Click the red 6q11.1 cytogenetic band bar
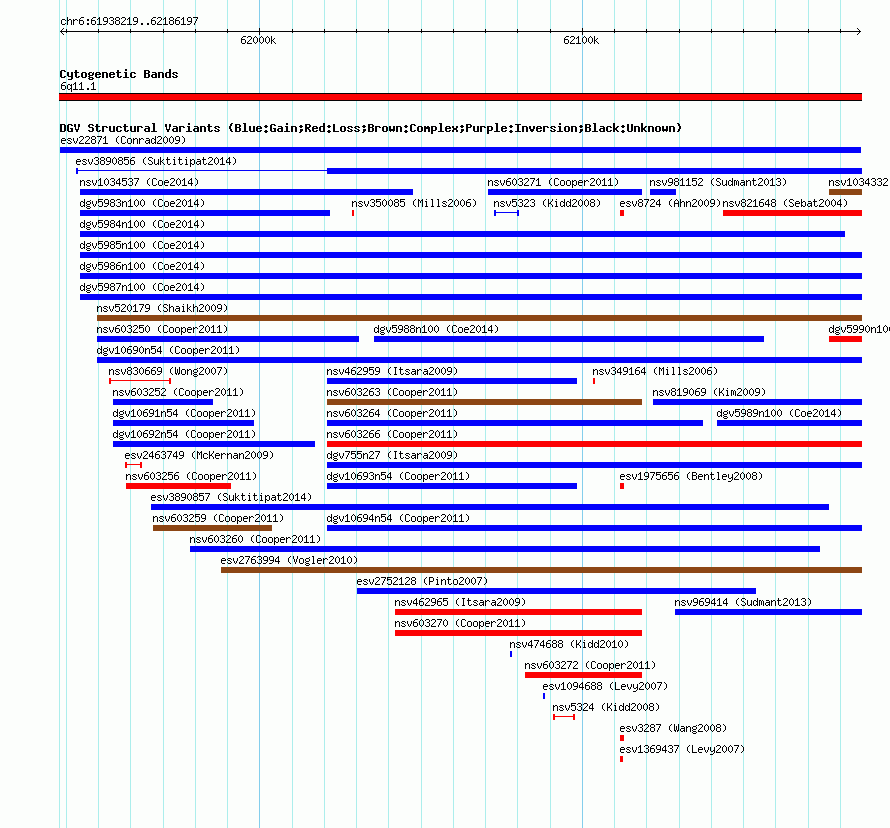Image resolution: width=890 pixels, height=828 pixels. [x=460, y=97]
